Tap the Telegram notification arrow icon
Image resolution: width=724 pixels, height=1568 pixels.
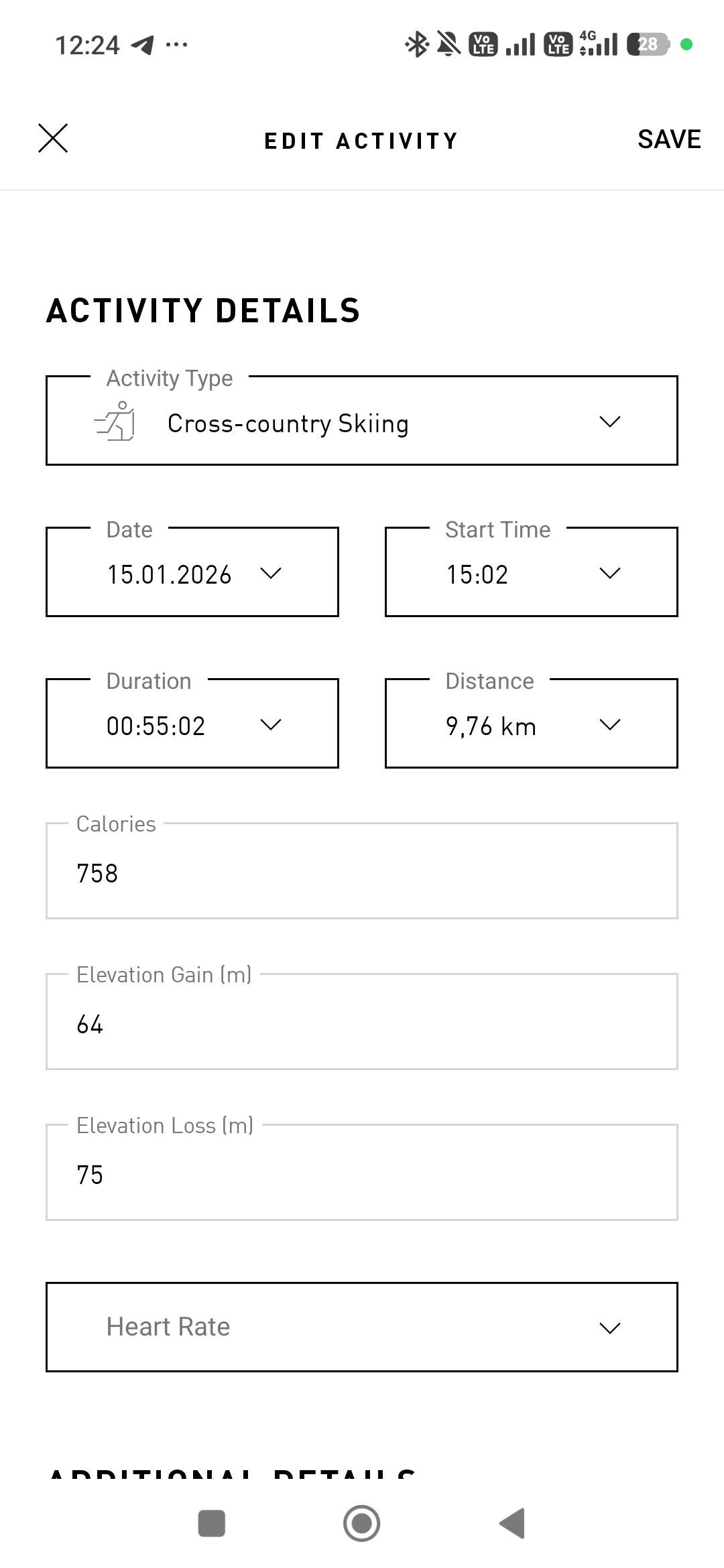pyautogui.click(x=142, y=45)
